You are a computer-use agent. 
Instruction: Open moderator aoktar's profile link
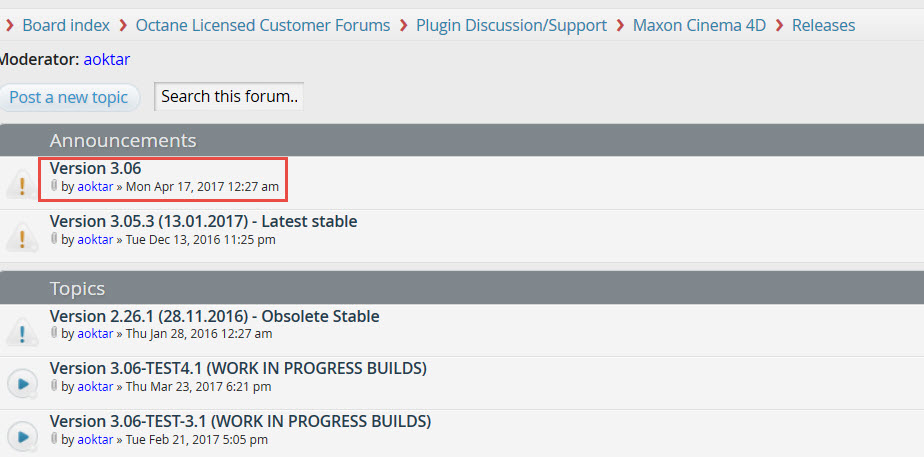point(106,60)
